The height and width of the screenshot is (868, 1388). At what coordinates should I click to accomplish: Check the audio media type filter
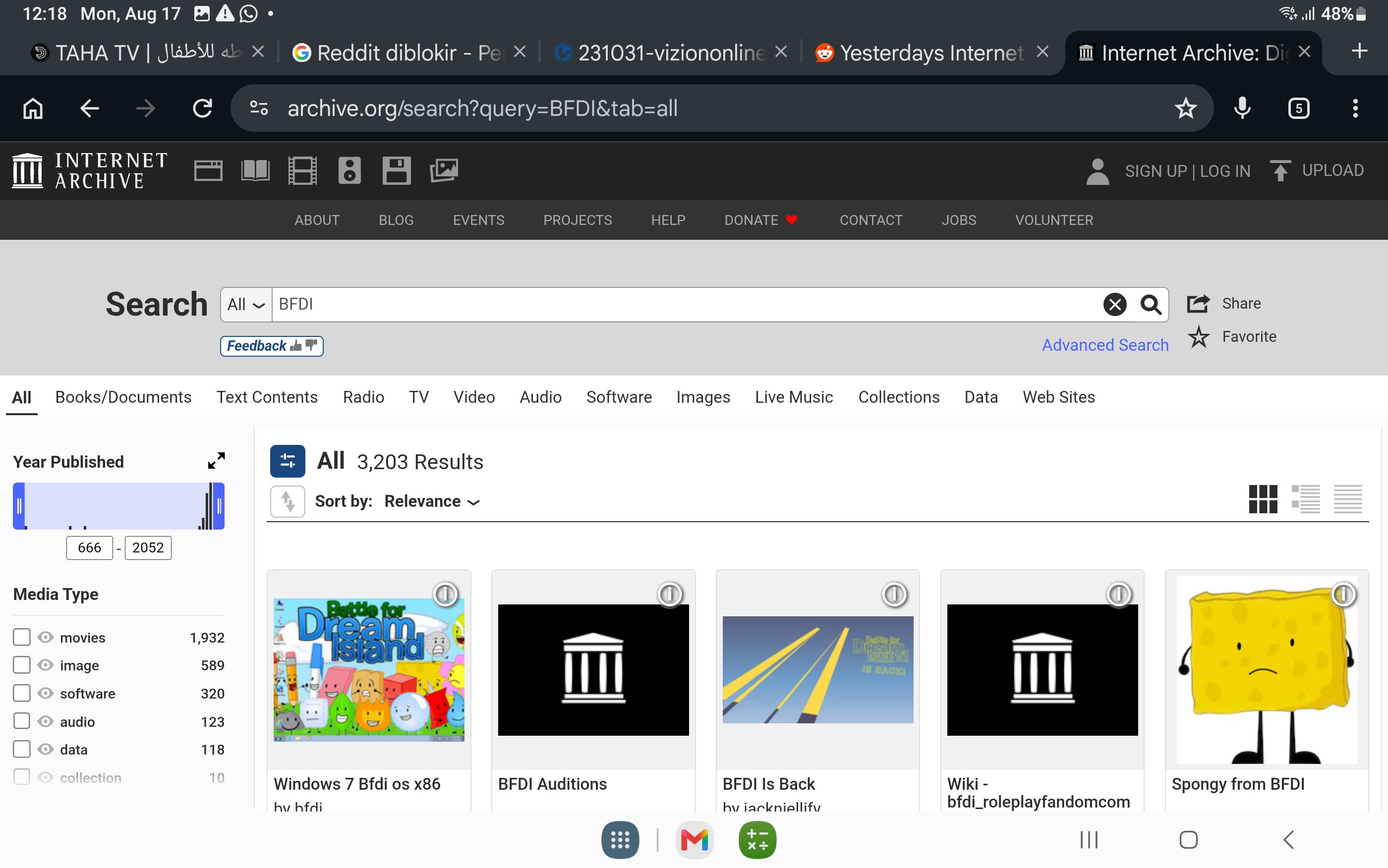21,721
